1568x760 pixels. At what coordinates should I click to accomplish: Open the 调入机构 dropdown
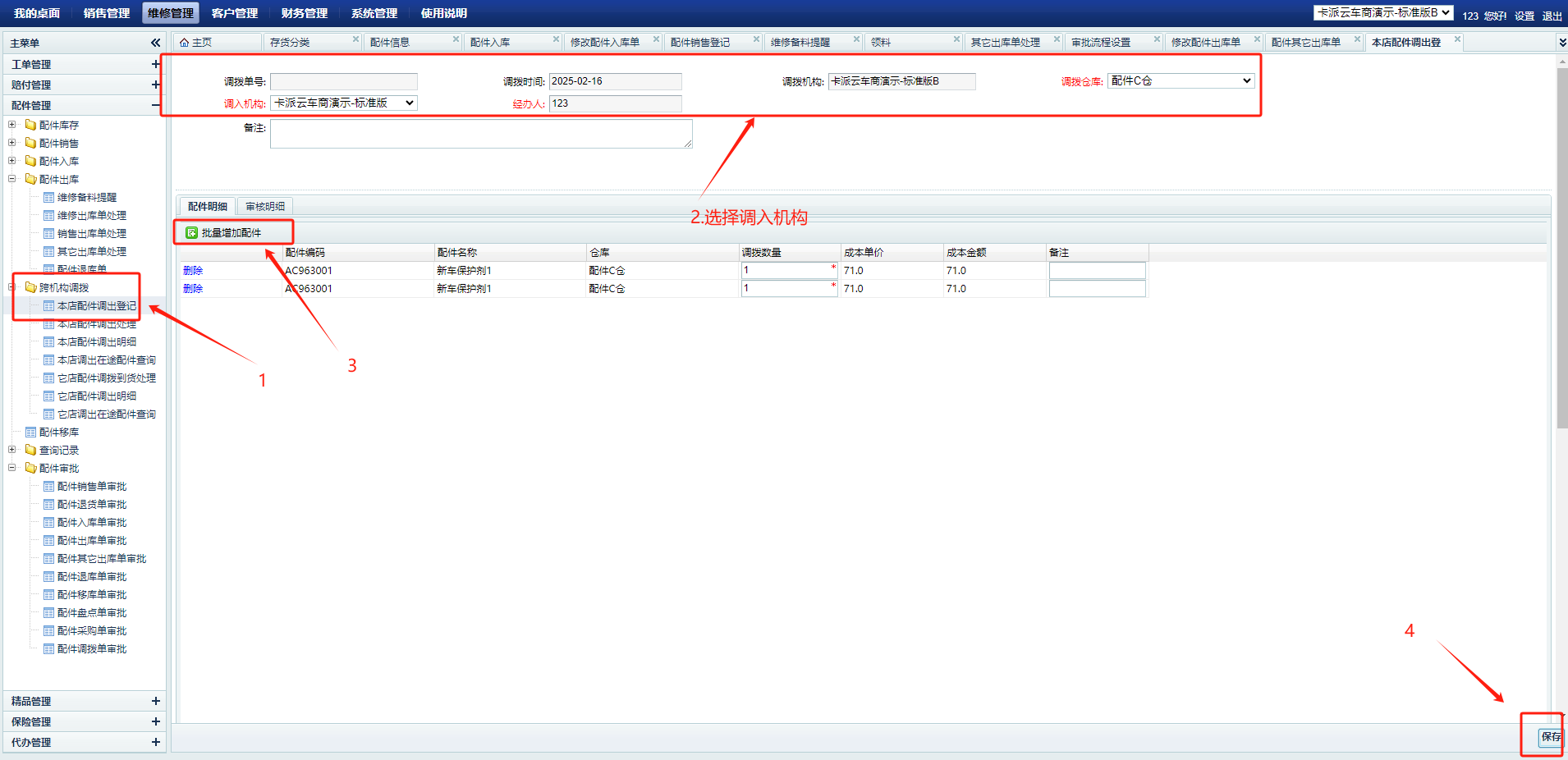(344, 103)
